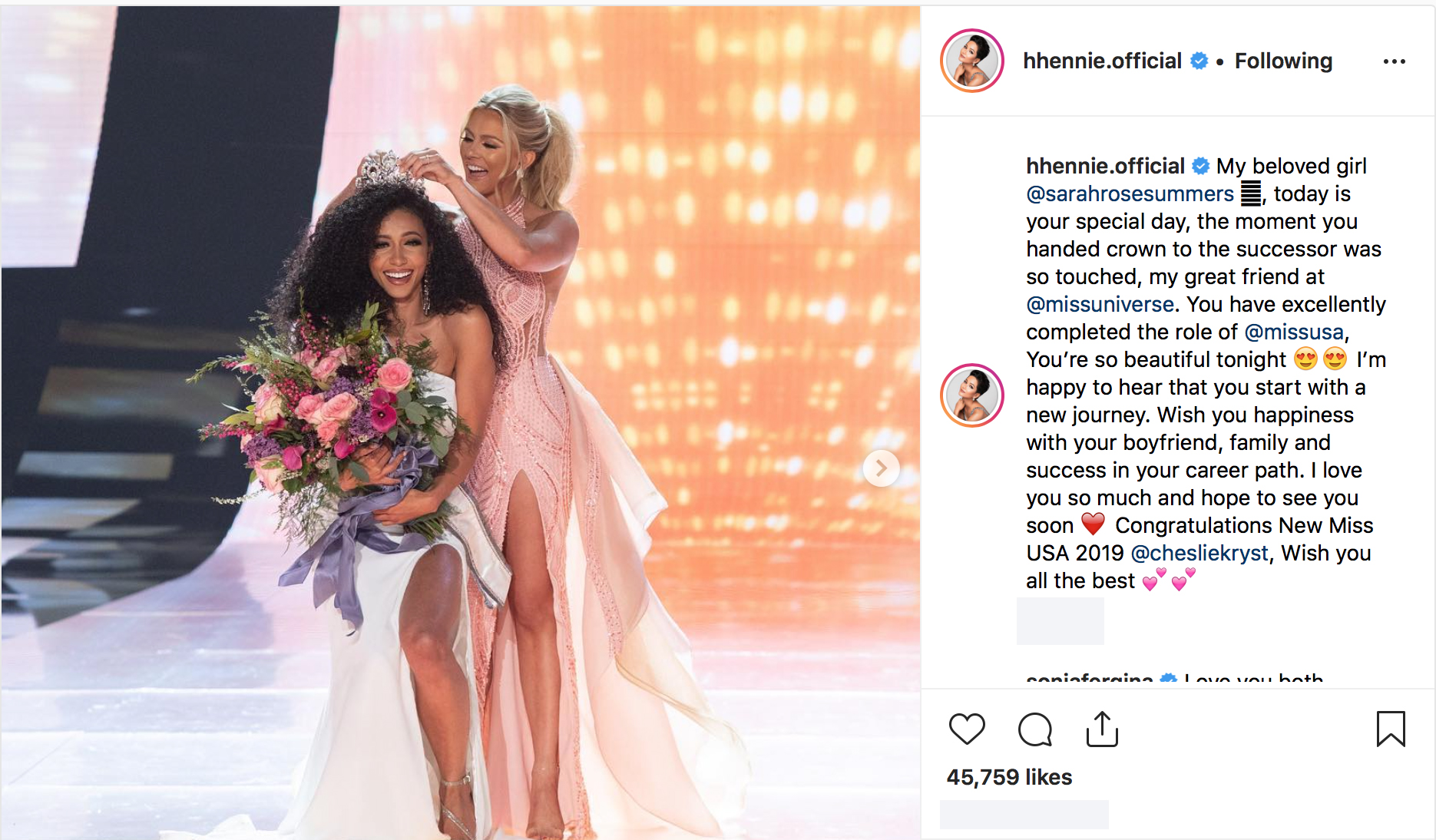The width and height of the screenshot is (1436, 840).
Task: Share the post via the share icon
Action: pyautogui.click(x=1102, y=729)
